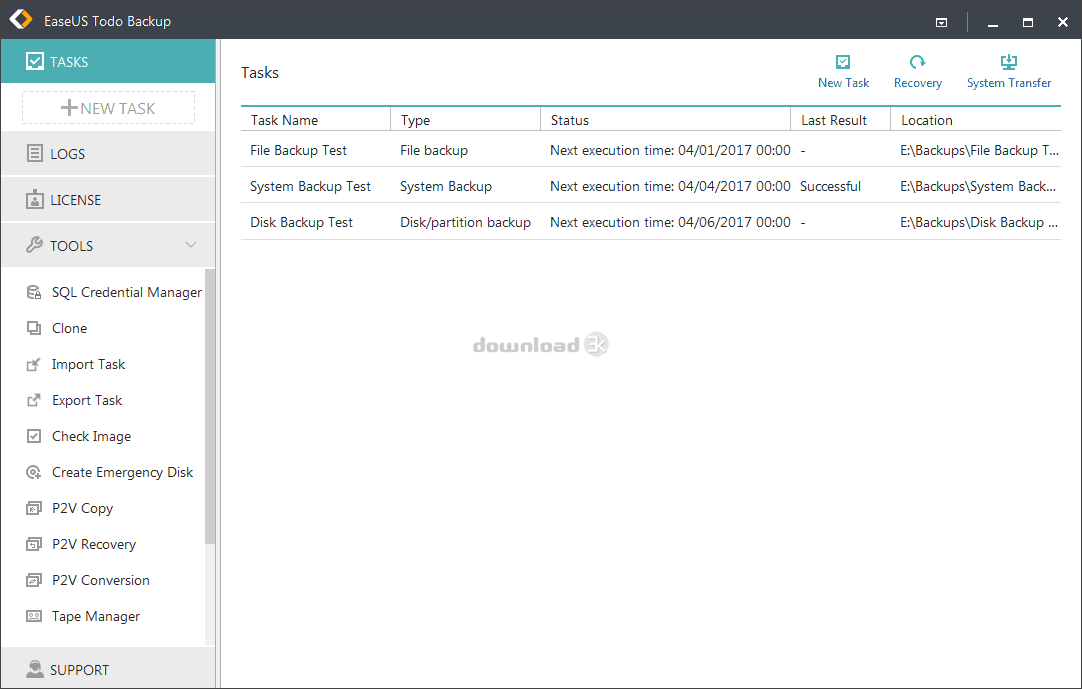Viewport: 1082px width, 689px height.
Task: Open SQL Credential Manager
Action: (127, 293)
